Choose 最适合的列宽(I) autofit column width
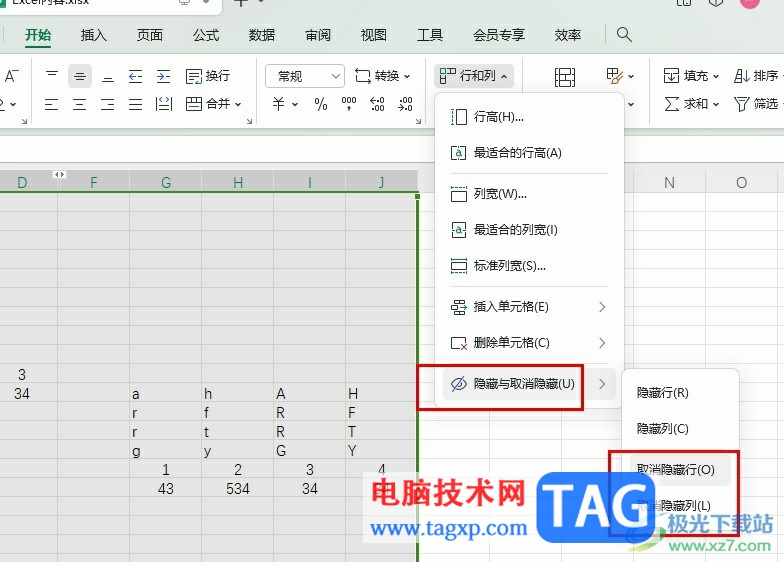The width and height of the screenshot is (784, 562). click(530, 230)
